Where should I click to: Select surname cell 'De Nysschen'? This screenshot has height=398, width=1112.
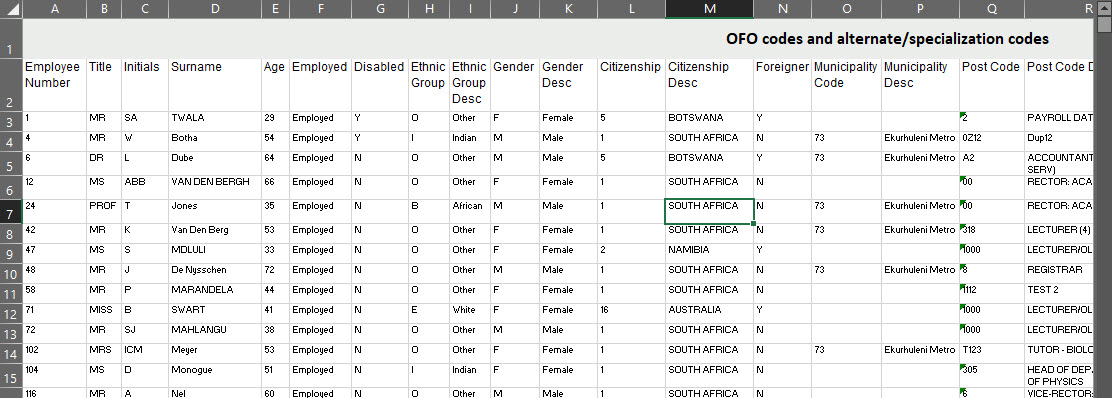pos(215,273)
